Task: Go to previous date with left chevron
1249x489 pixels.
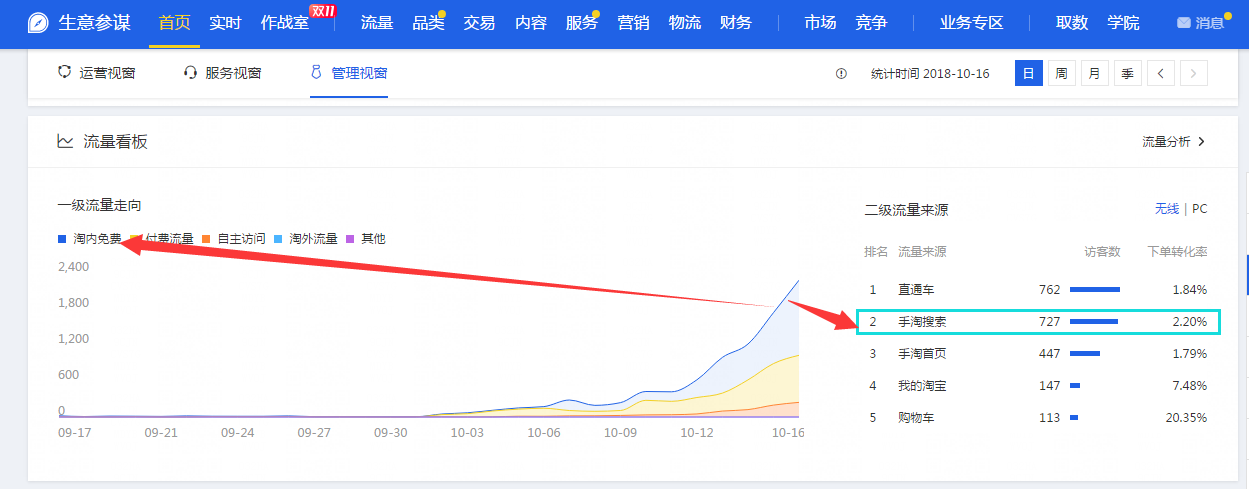Action: click(x=1160, y=73)
